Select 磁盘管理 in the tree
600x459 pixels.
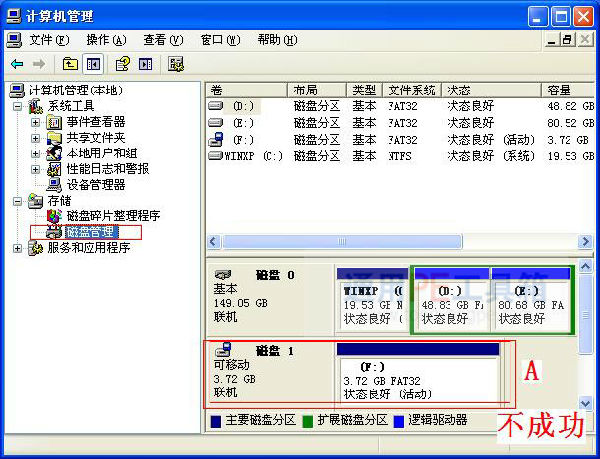point(90,232)
